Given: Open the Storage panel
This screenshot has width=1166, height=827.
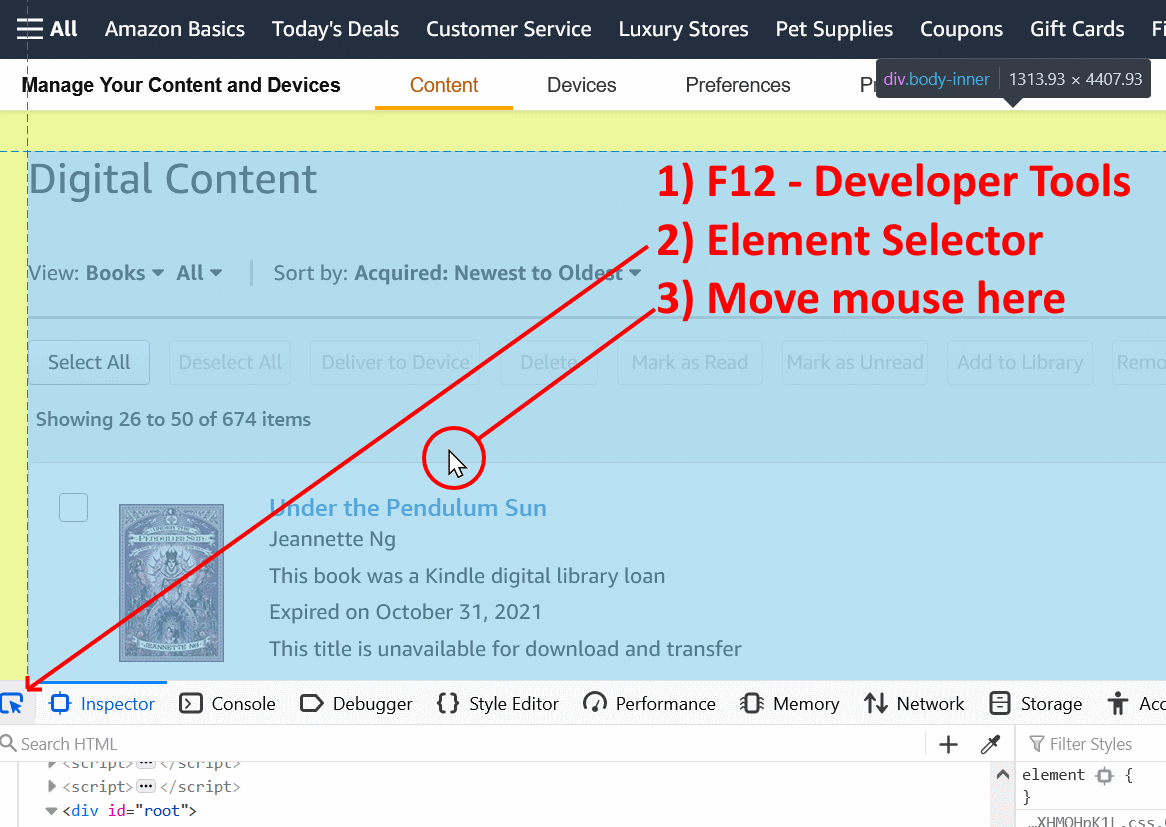Looking at the screenshot, I should [1035, 703].
